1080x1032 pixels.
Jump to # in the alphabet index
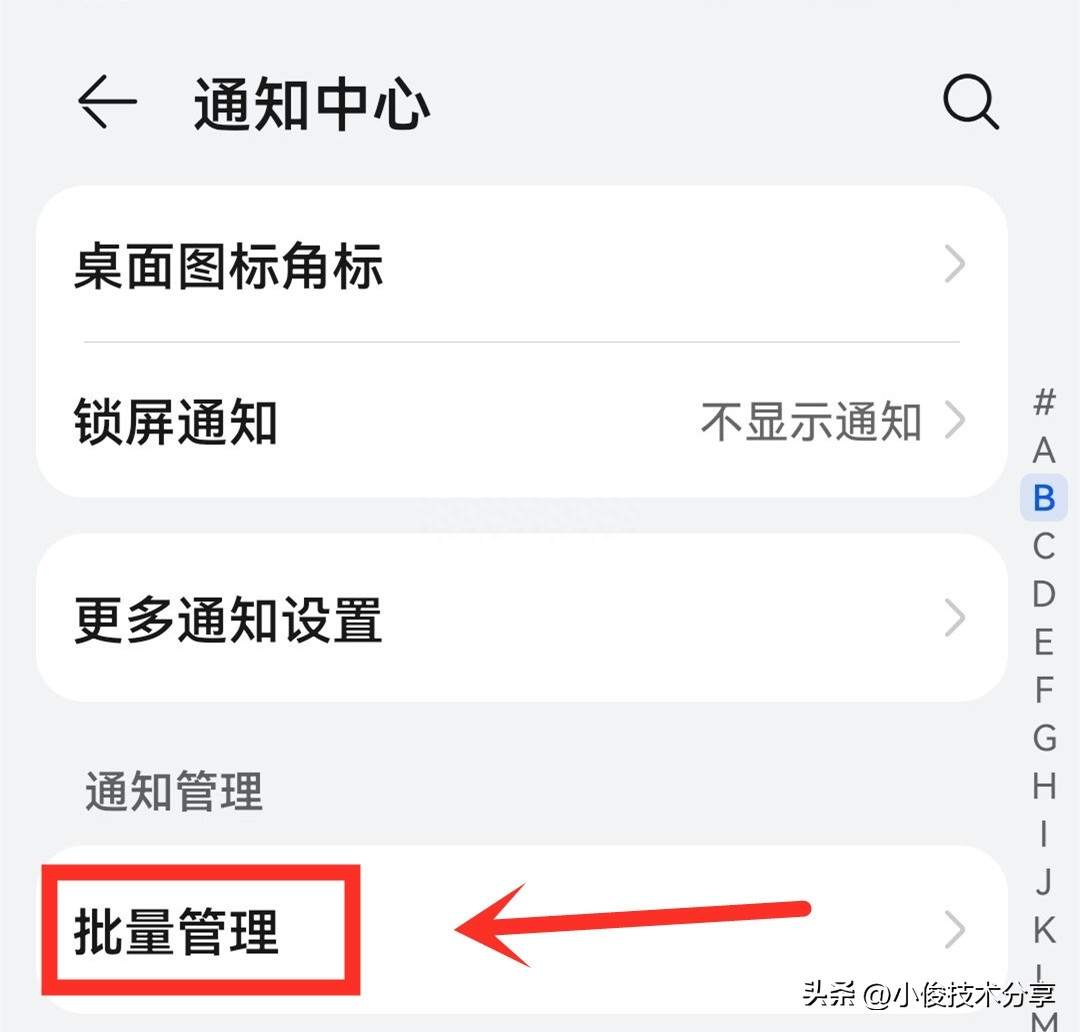tap(1044, 402)
